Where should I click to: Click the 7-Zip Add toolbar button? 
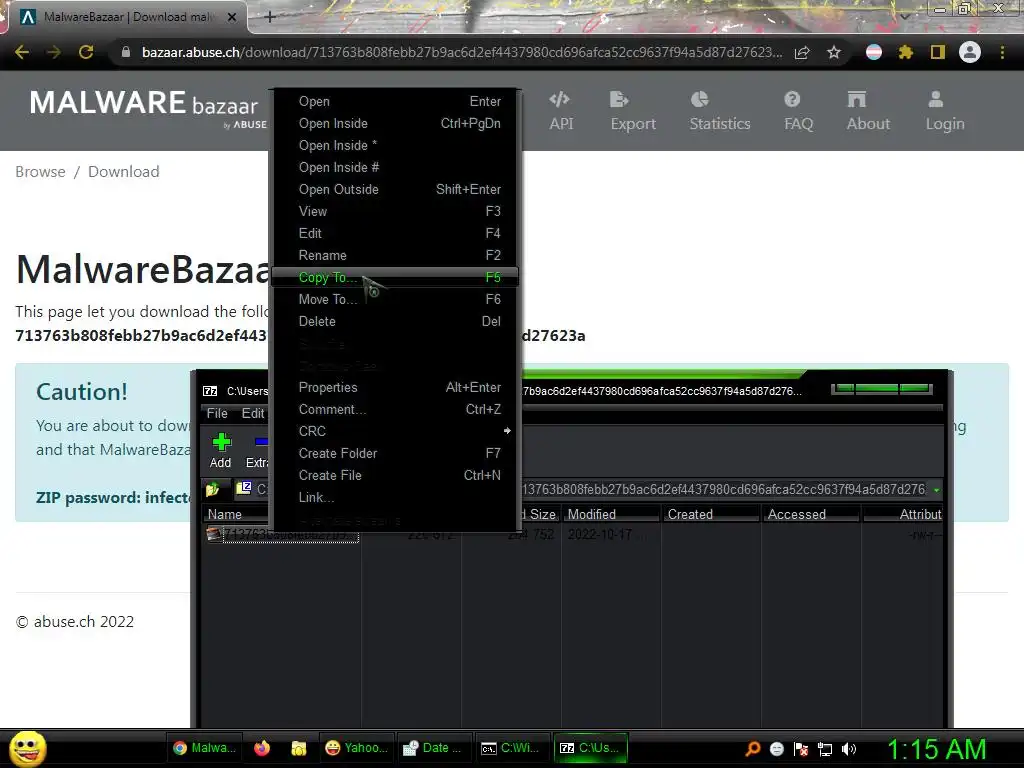coord(221,451)
